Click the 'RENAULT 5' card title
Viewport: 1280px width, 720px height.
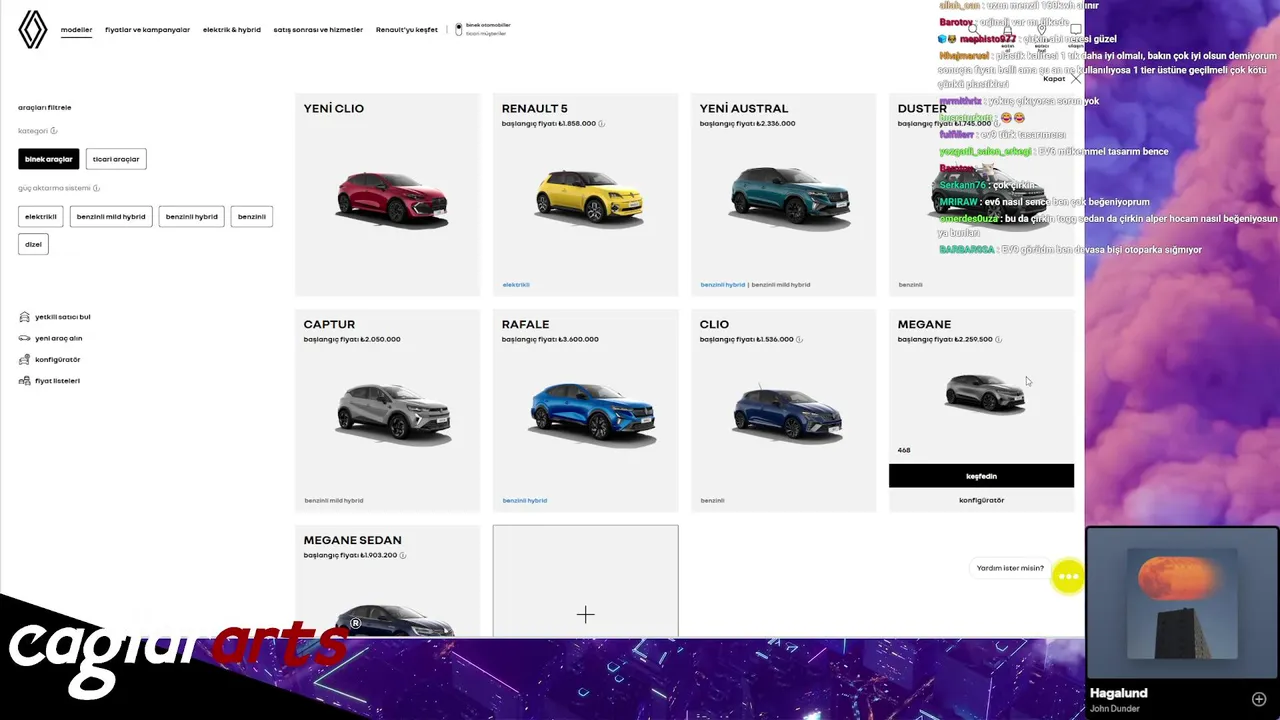pos(535,108)
